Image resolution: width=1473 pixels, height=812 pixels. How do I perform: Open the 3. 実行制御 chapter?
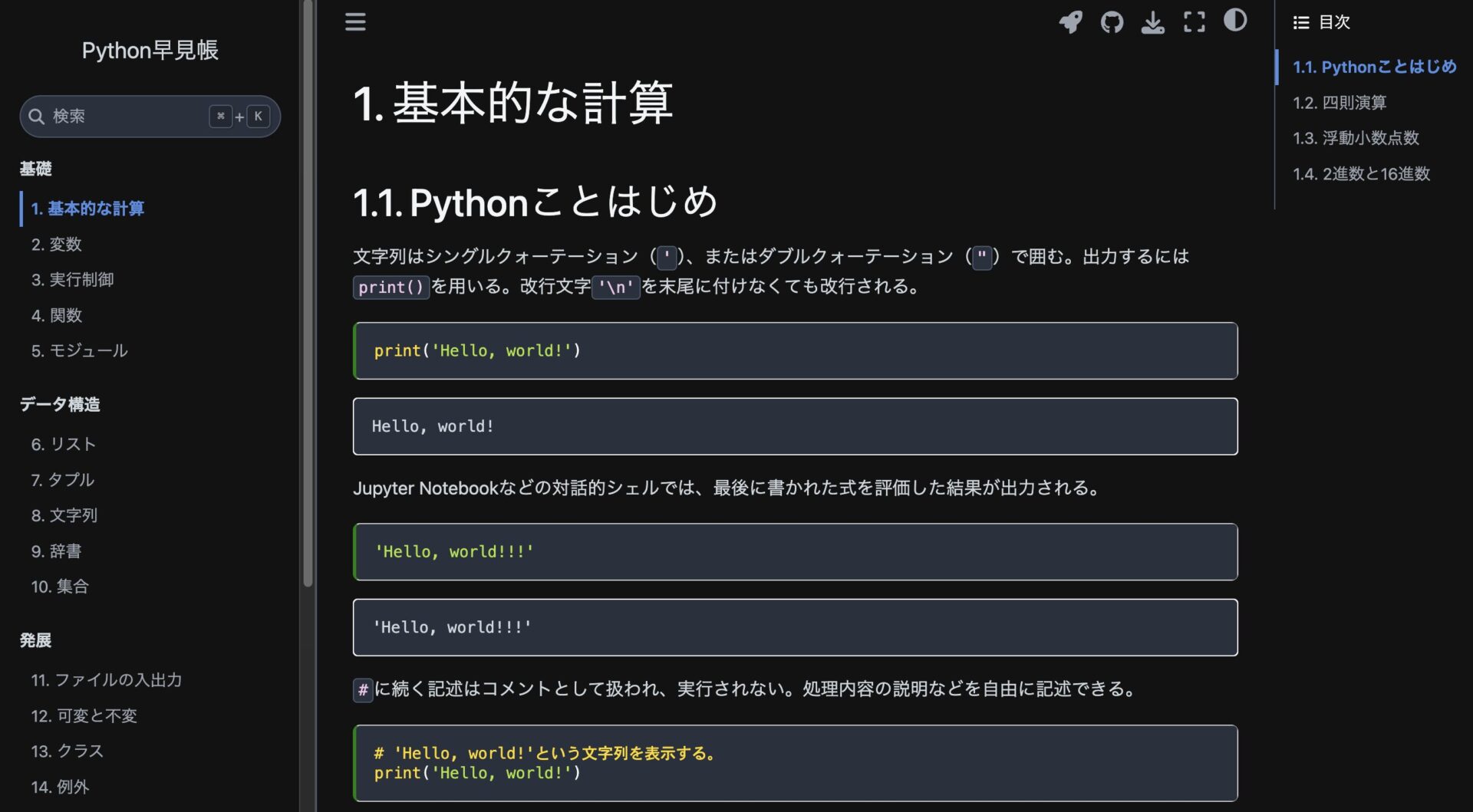point(72,279)
